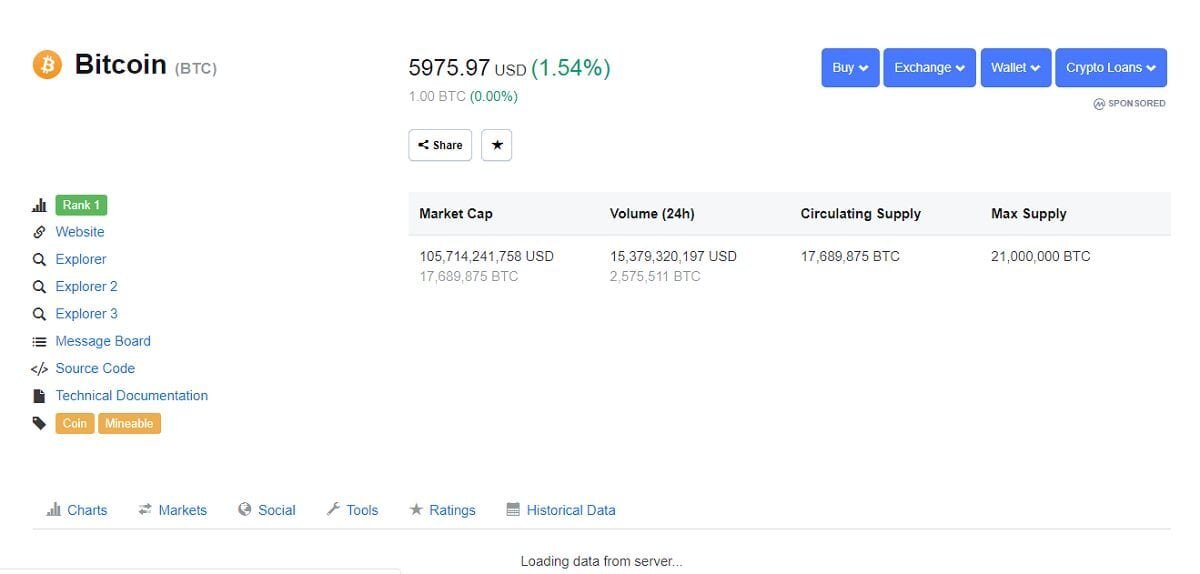
Task: Click the star watchlist button
Action: (497, 145)
